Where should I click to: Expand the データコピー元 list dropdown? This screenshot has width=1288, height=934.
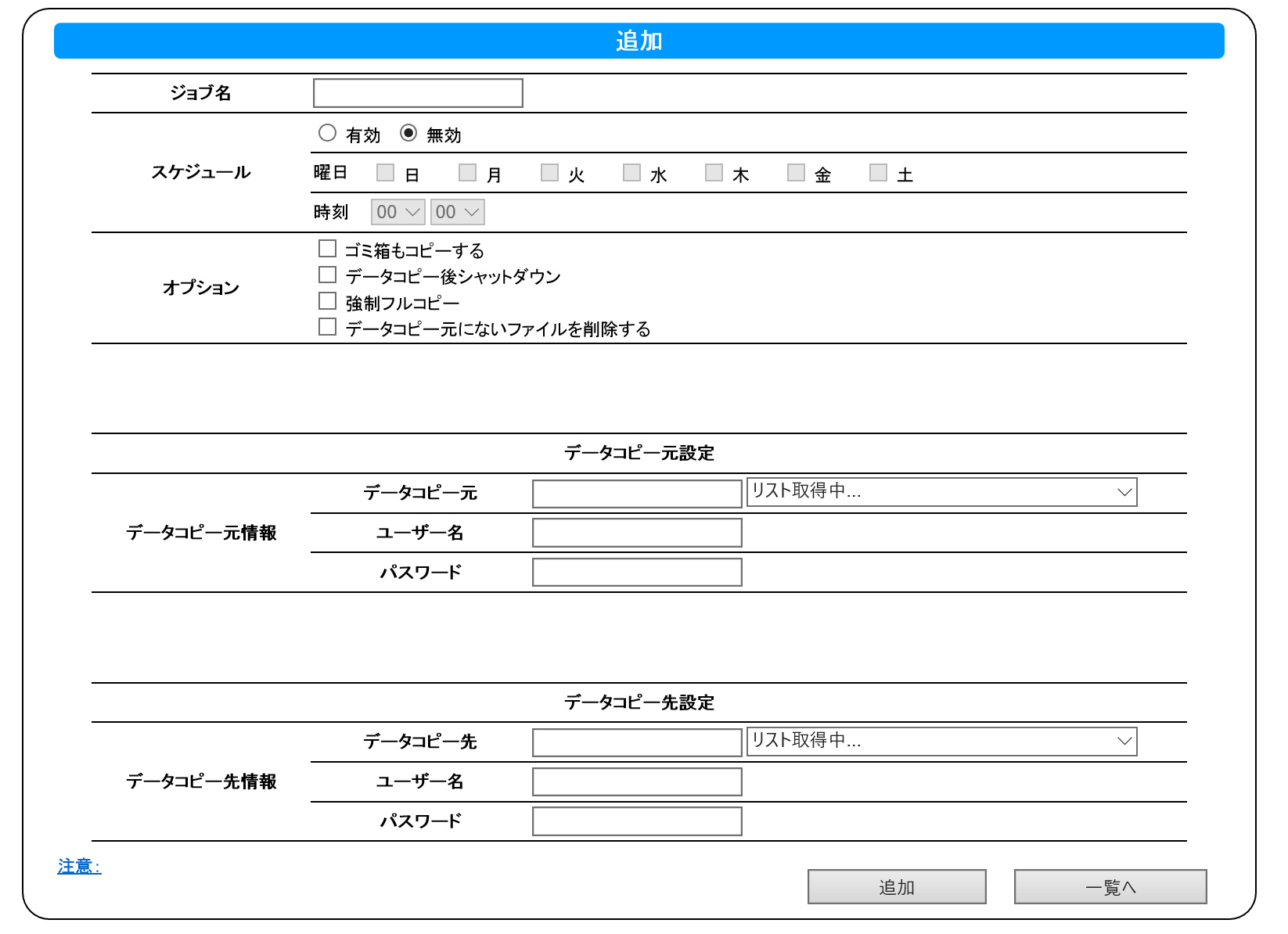(x=941, y=492)
